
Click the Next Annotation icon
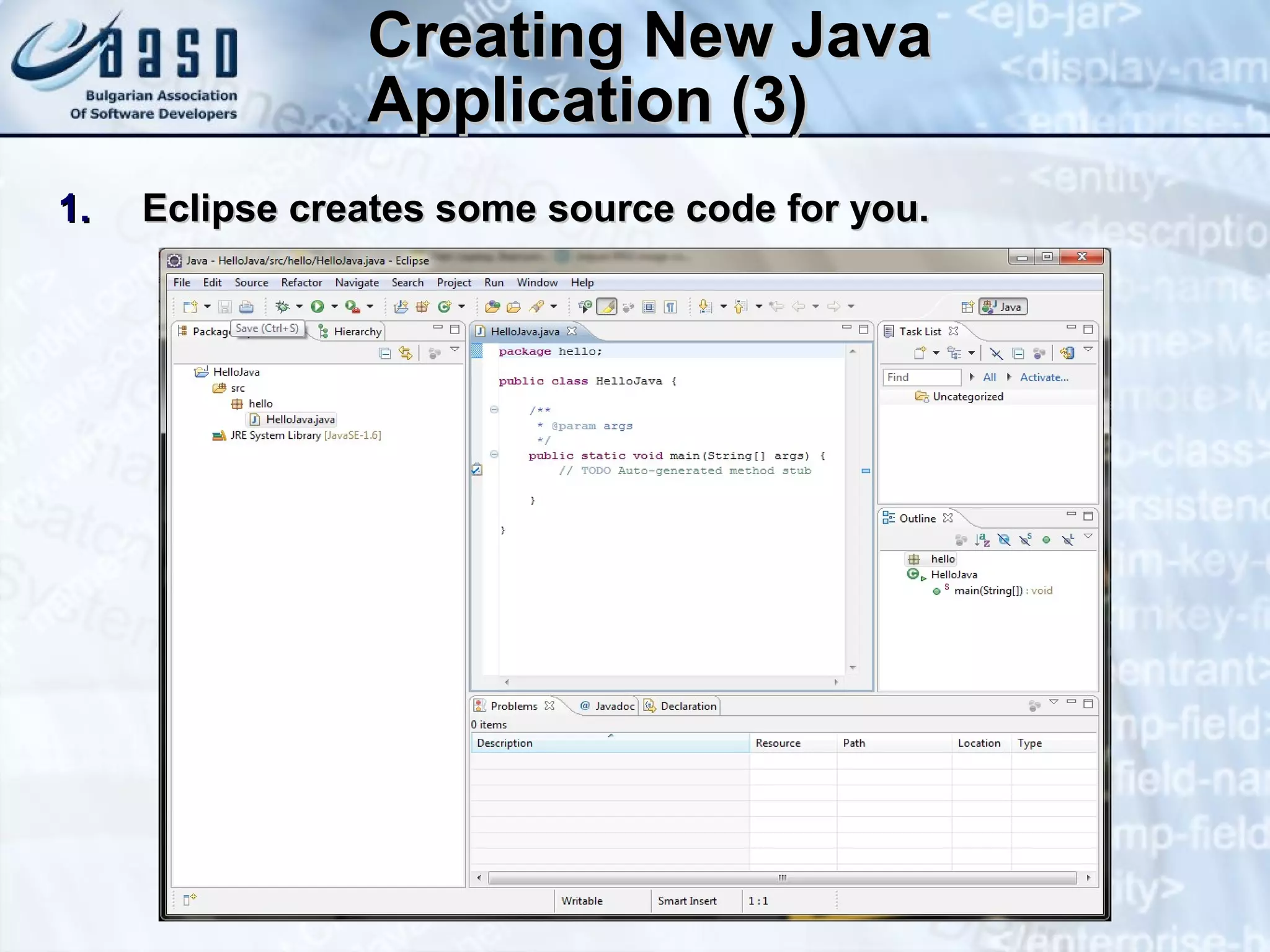pyautogui.click(x=705, y=306)
